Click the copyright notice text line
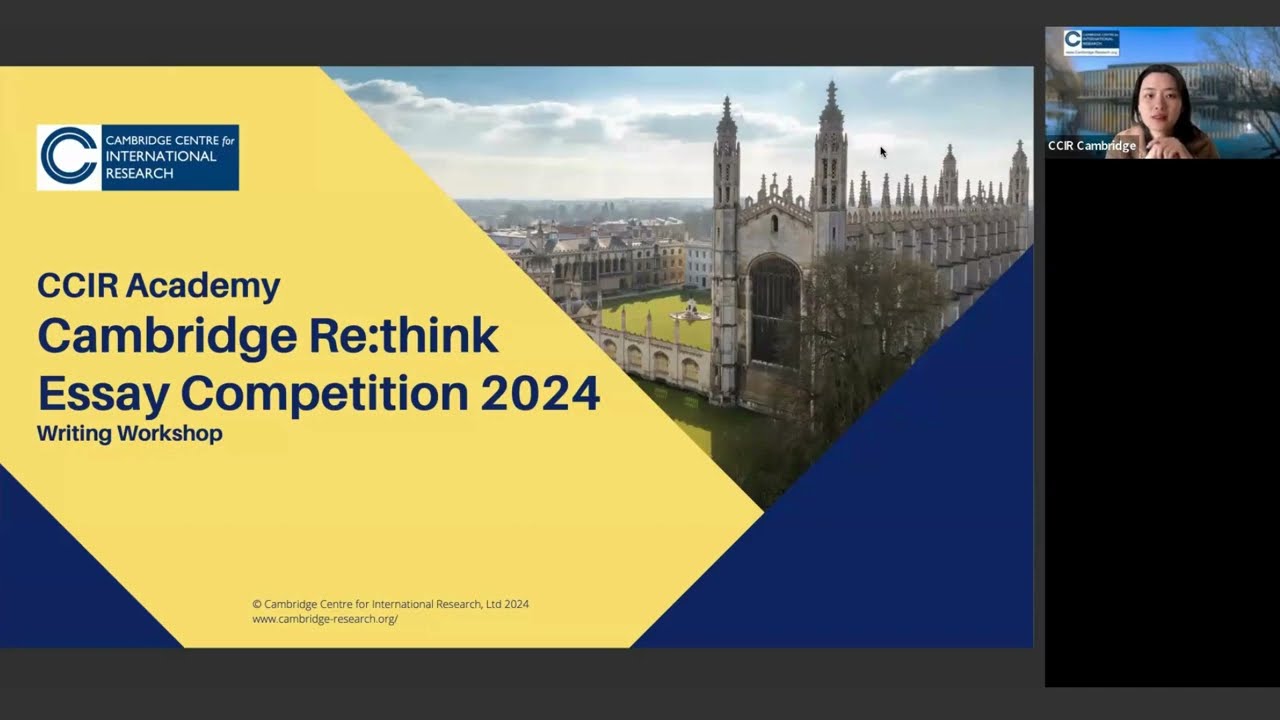The width and height of the screenshot is (1280, 720). click(x=390, y=604)
